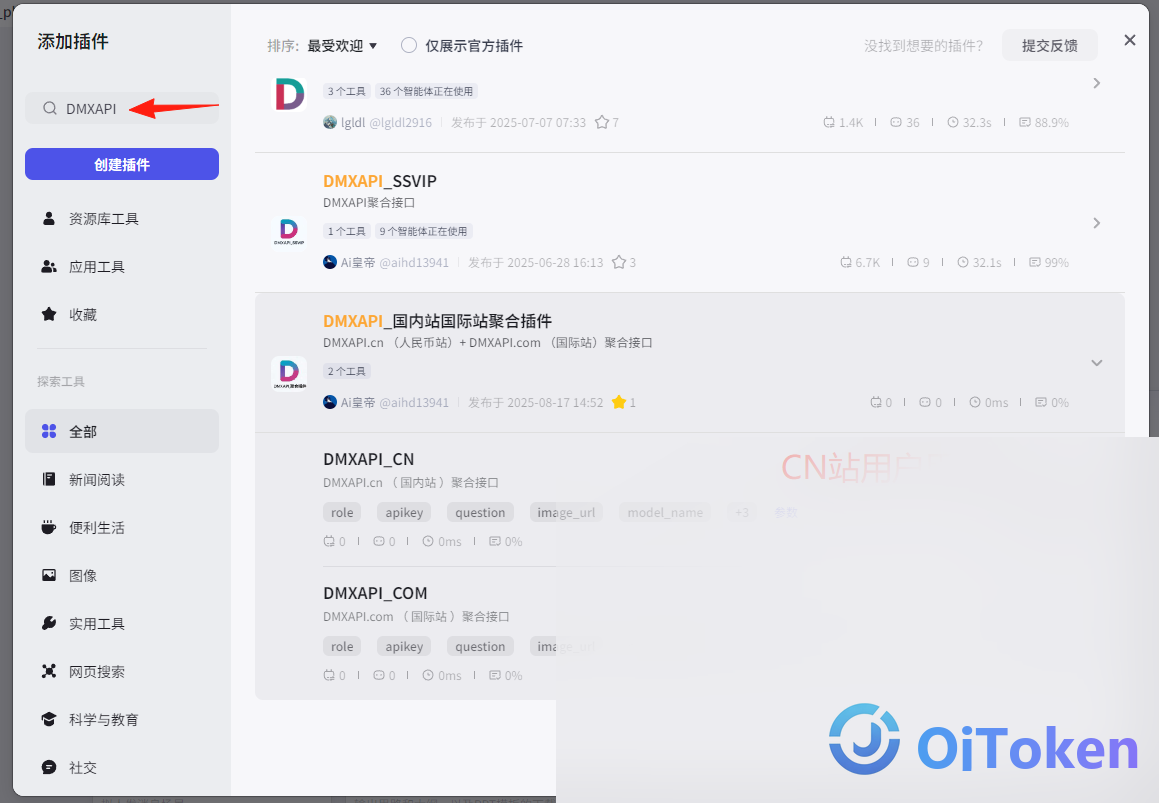1159x803 pixels.
Task: Close the 添加插件 dialog
Action: [1129, 40]
